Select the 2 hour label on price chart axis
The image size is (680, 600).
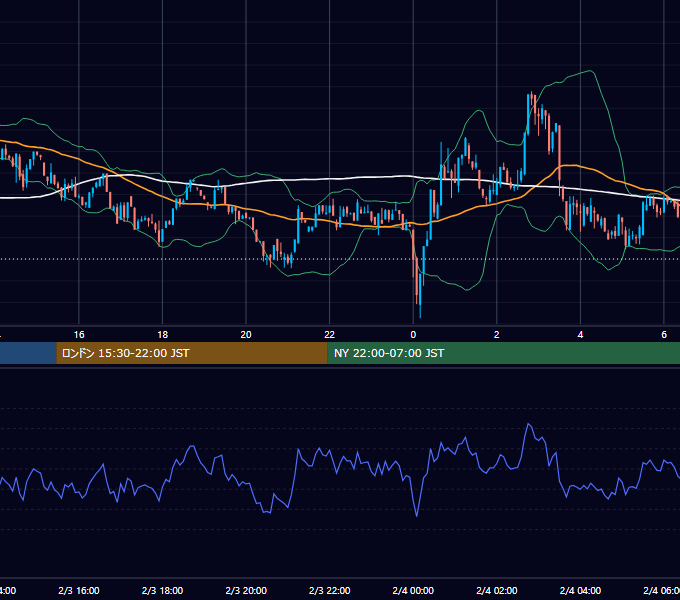[x=497, y=335]
